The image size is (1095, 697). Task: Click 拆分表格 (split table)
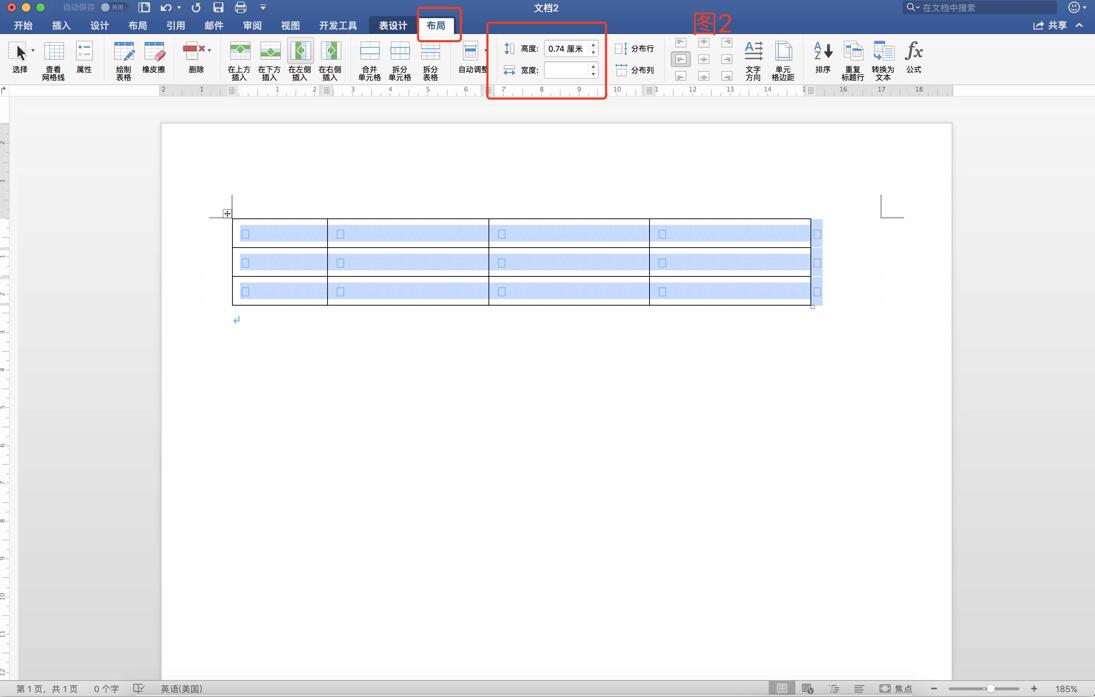click(430, 61)
